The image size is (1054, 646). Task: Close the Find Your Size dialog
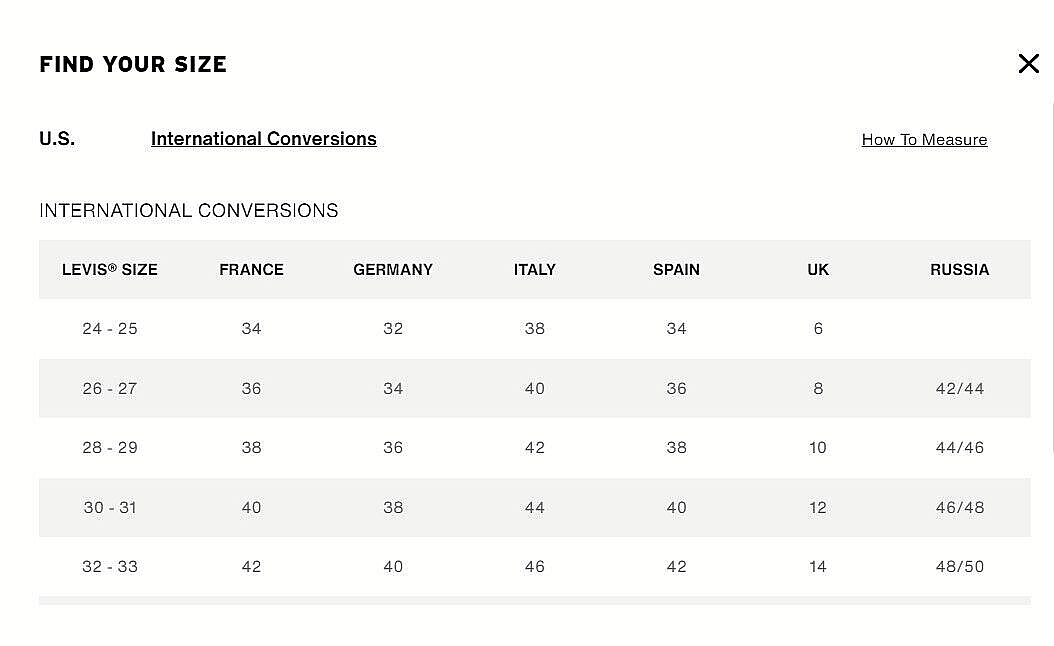[1028, 64]
